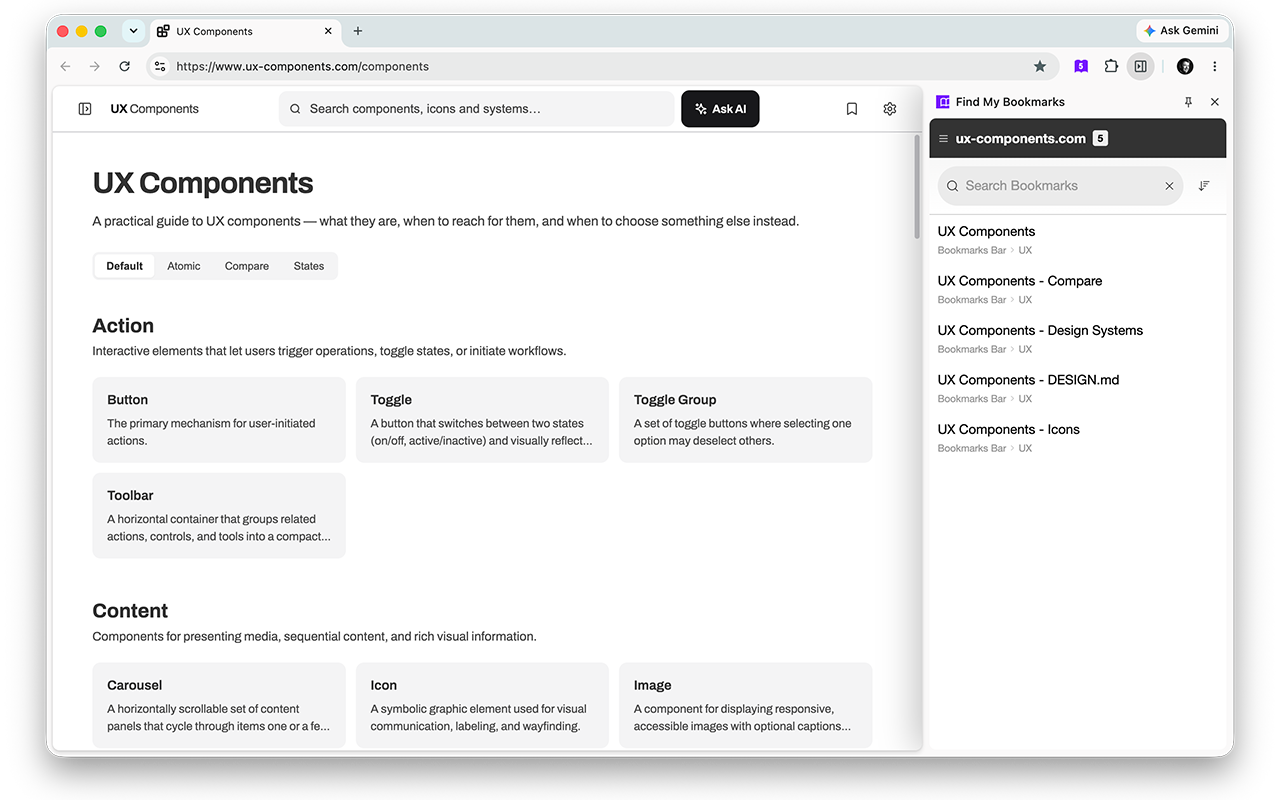Close the UX Components browser tab
The height and width of the screenshot is (800, 1280).
pos(328,31)
